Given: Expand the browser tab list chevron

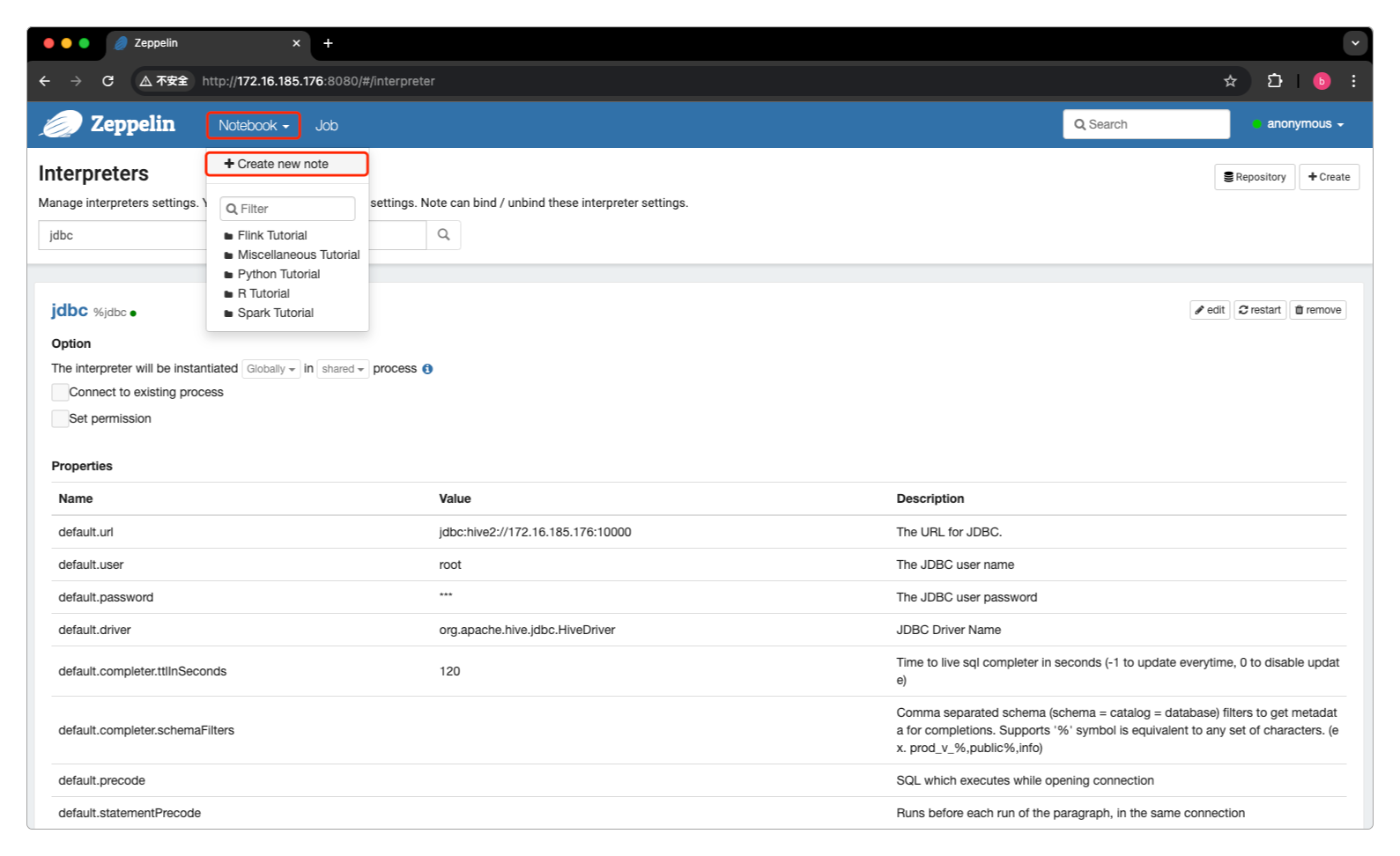Looking at the screenshot, I should (x=1355, y=43).
